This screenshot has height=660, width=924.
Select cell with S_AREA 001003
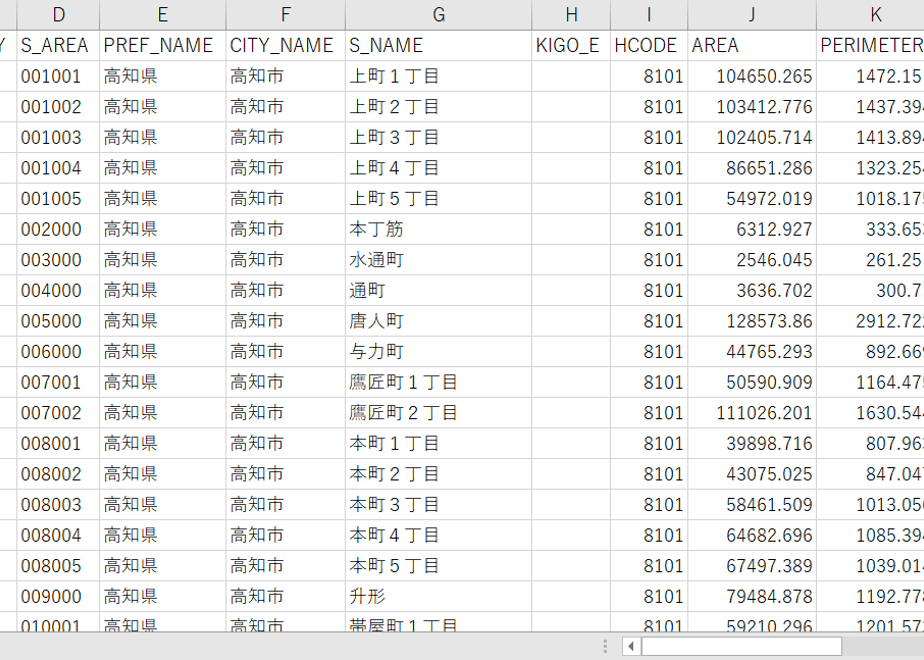(58, 137)
